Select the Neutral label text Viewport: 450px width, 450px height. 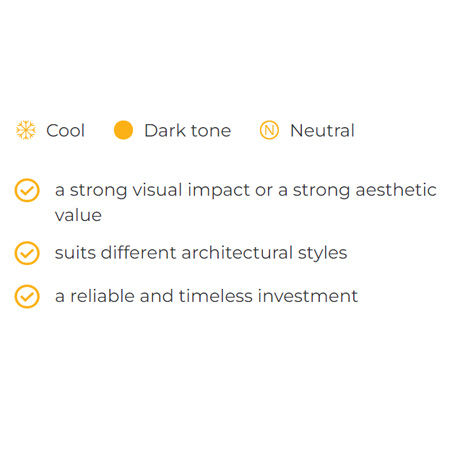322,130
